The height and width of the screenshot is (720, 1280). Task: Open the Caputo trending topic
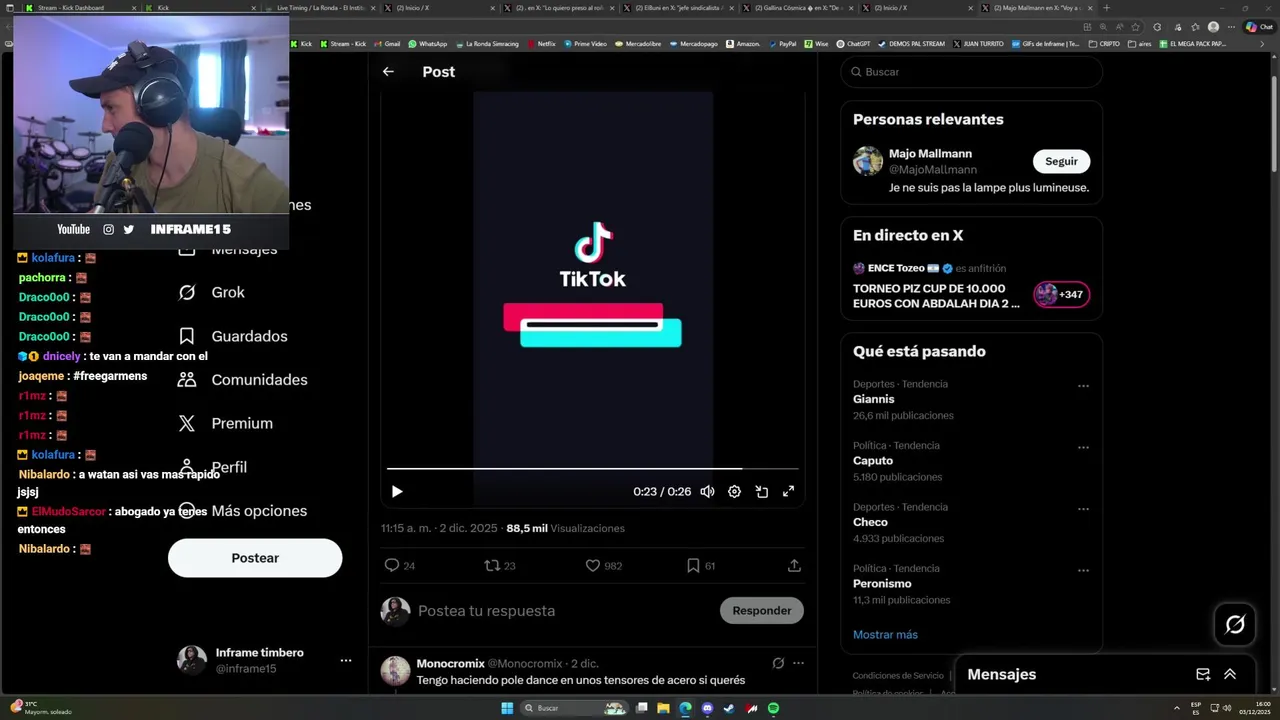(x=873, y=461)
